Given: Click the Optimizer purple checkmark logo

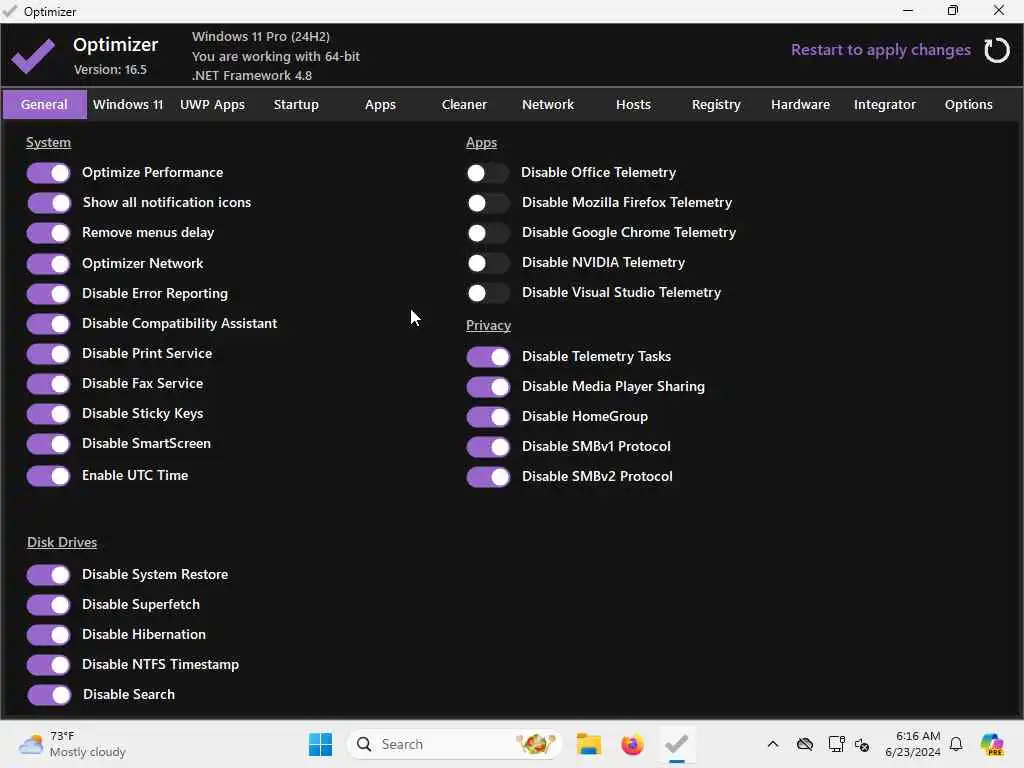Looking at the screenshot, I should pyautogui.click(x=33, y=56).
